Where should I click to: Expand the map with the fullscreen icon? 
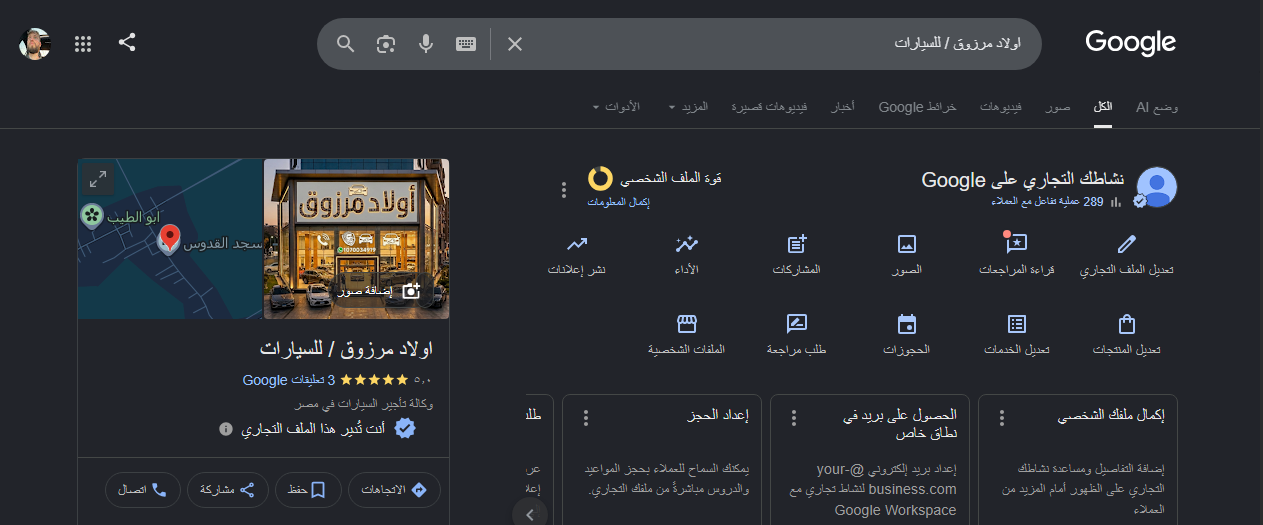coord(98,179)
